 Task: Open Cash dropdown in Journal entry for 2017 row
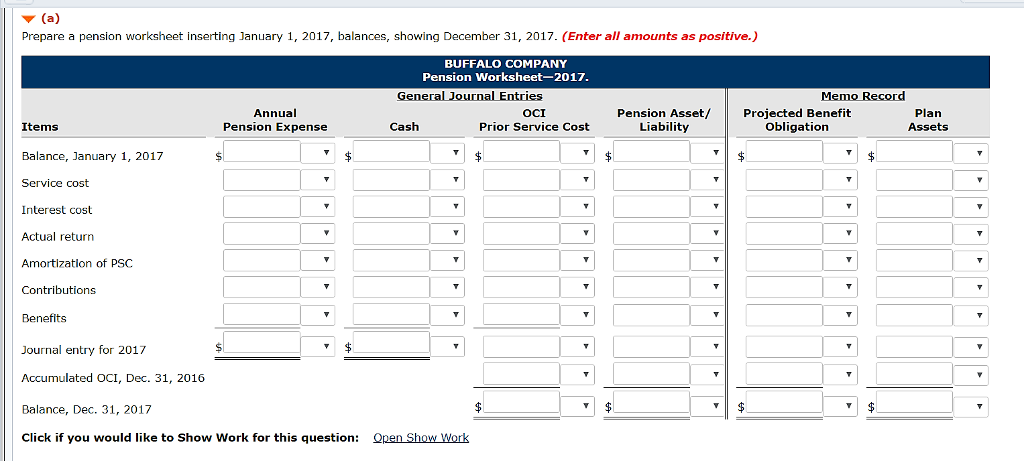447,347
